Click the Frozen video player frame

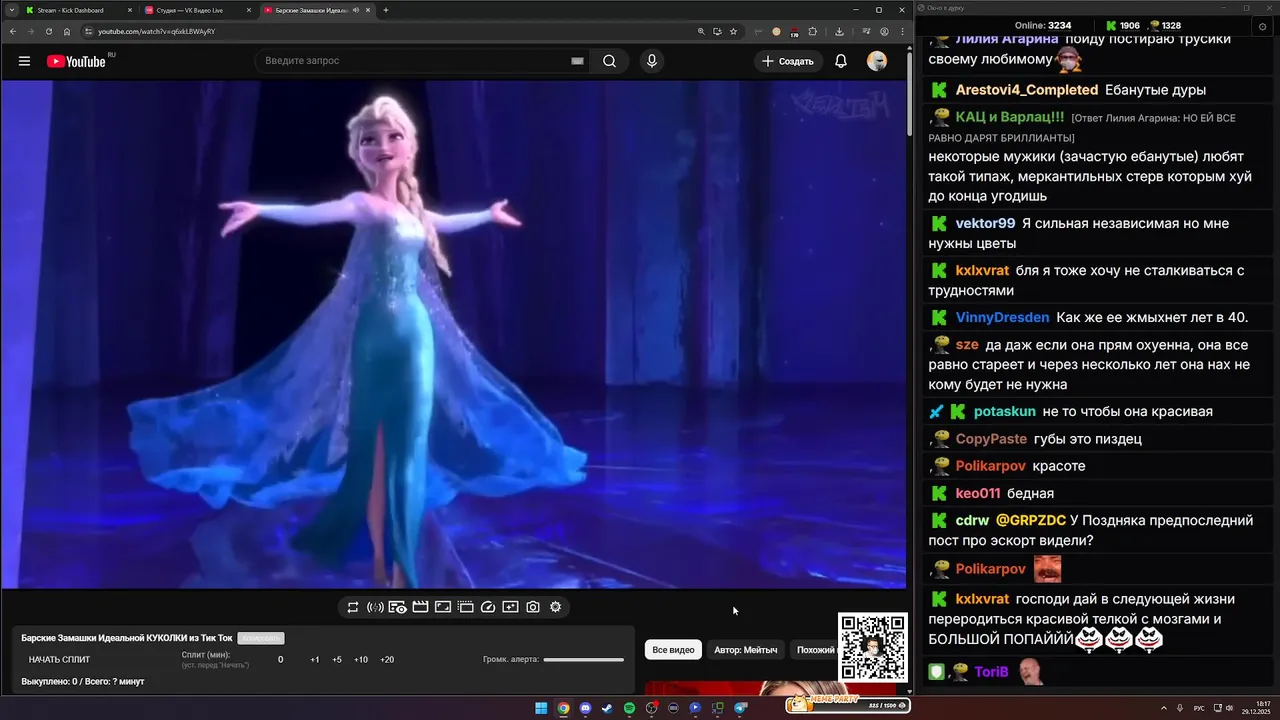point(454,334)
